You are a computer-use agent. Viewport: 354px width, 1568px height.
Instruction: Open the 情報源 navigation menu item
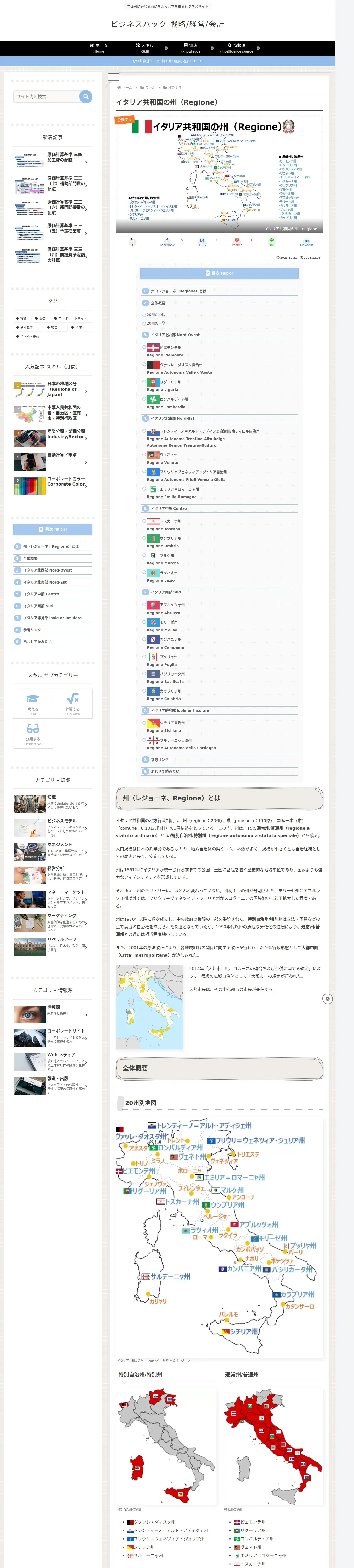point(237,48)
